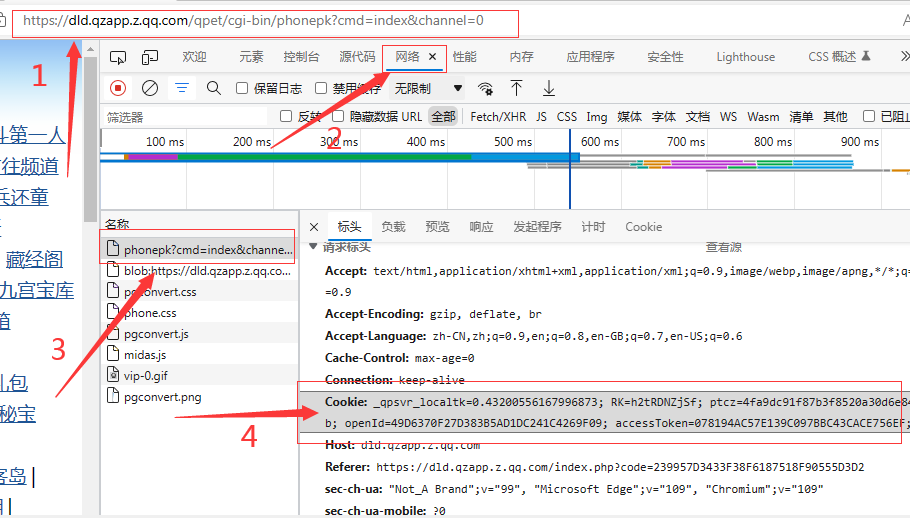
Task: Filter requests by 清单 manifest type
Action: [801, 117]
